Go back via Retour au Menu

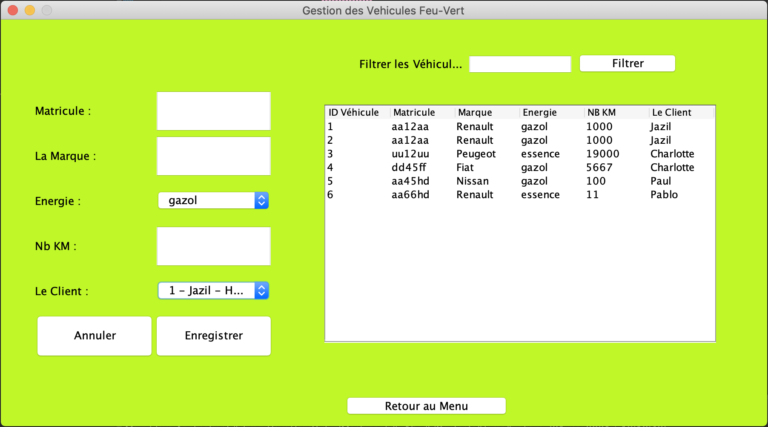coord(426,406)
